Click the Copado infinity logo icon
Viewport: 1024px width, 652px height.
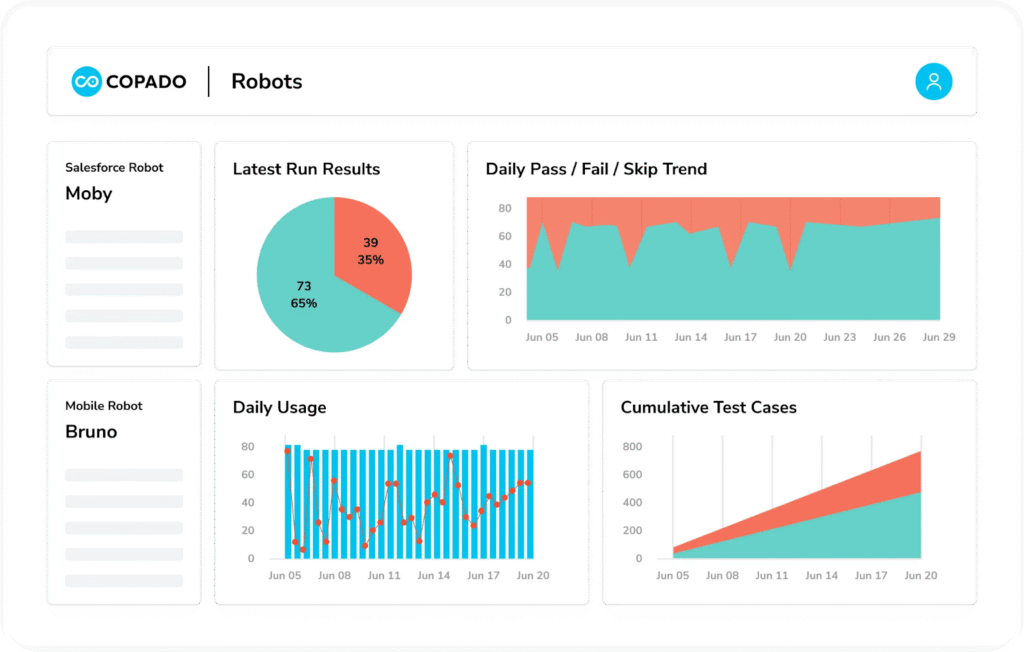87,81
